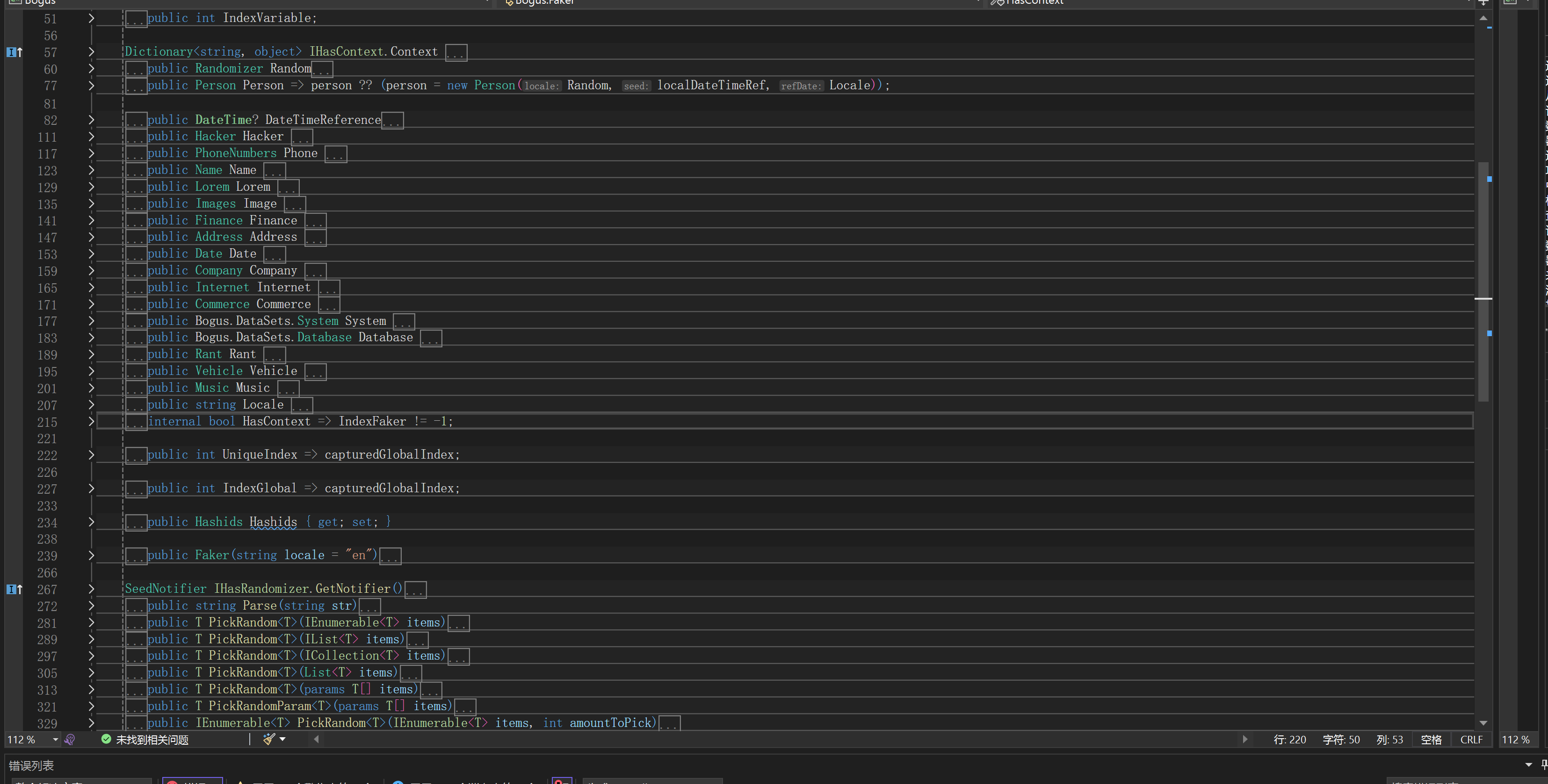Expand the Hashids property region at line 234
1548x784 pixels.
(91, 522)
